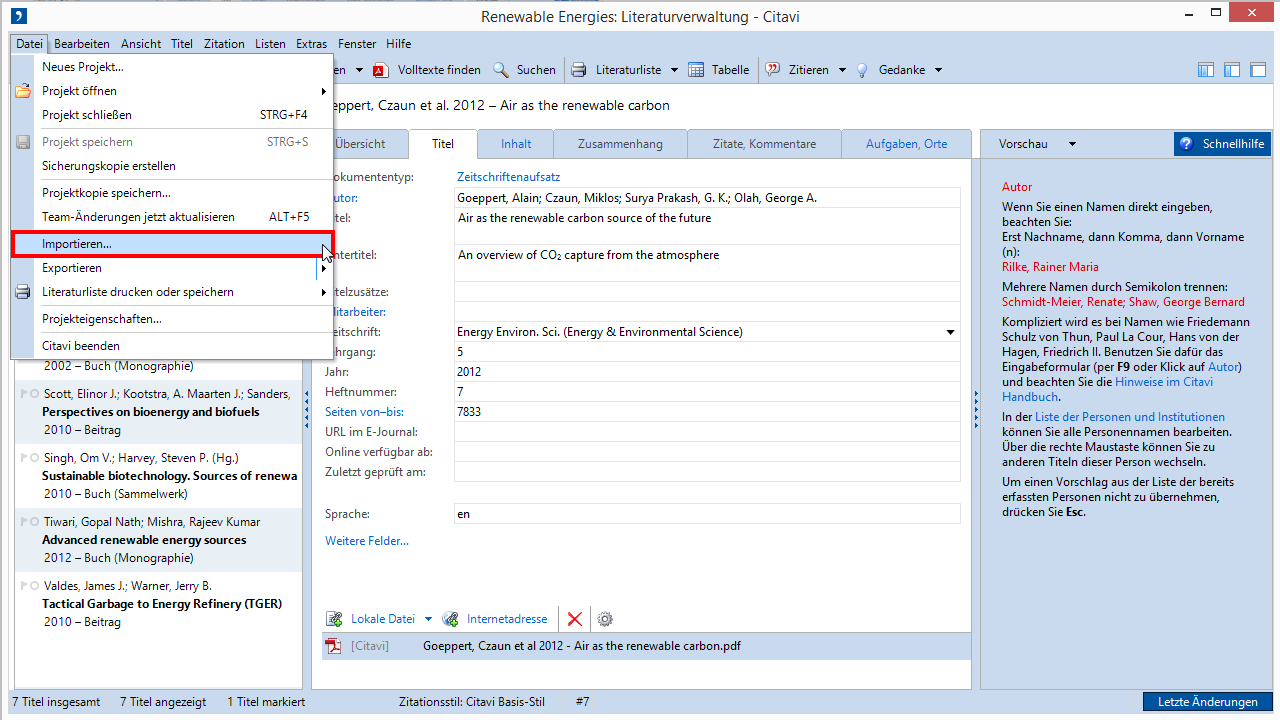Screen dimensions: 1280x720
Task: Open the Tabelle view icon
Action: (x=698, y=70)
